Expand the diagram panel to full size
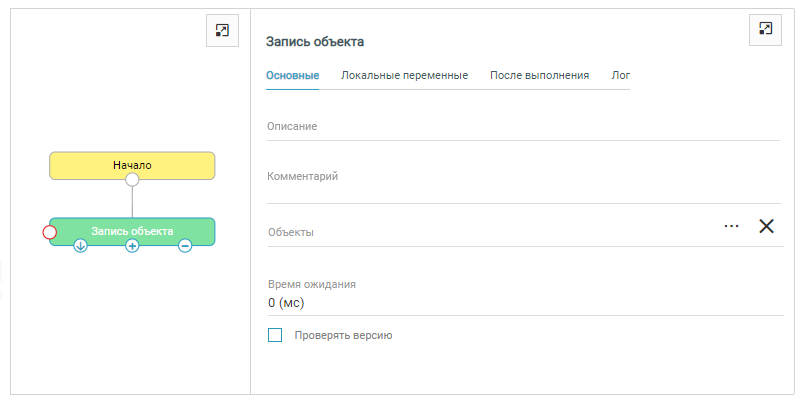Viewport: 803px width, 403px height. tap(221, 31)
